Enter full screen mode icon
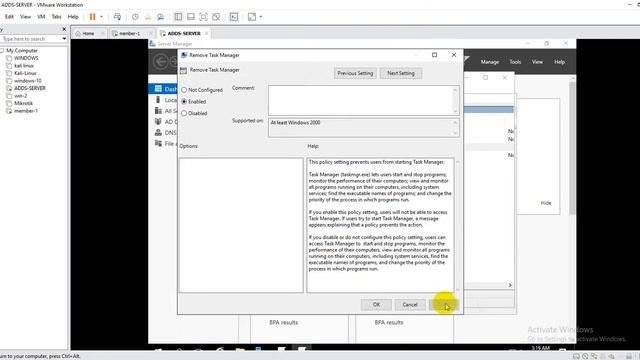The width and height of the screenshot is (640, 360). click(x=203, y=17)
